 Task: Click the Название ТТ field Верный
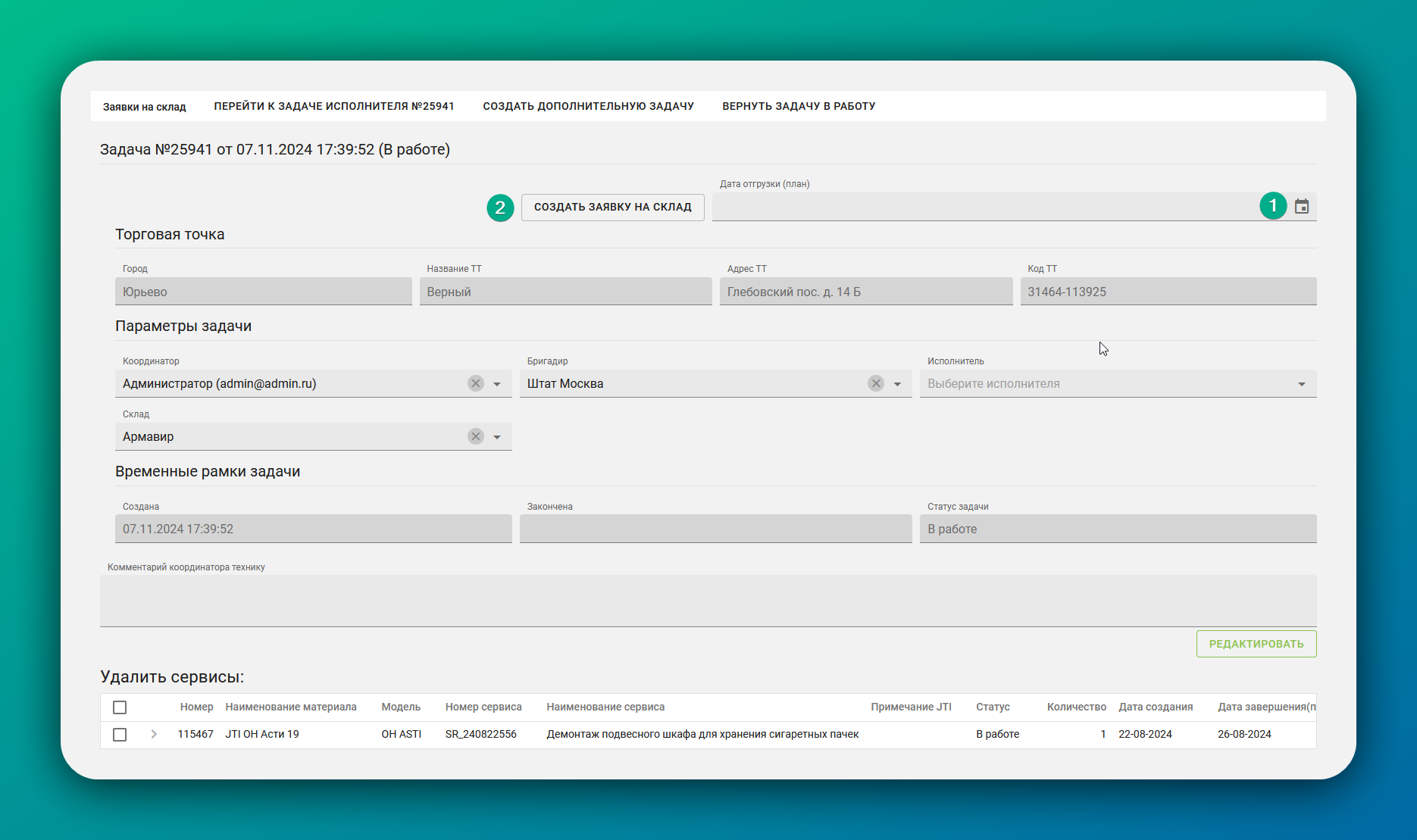click(566, 292)
